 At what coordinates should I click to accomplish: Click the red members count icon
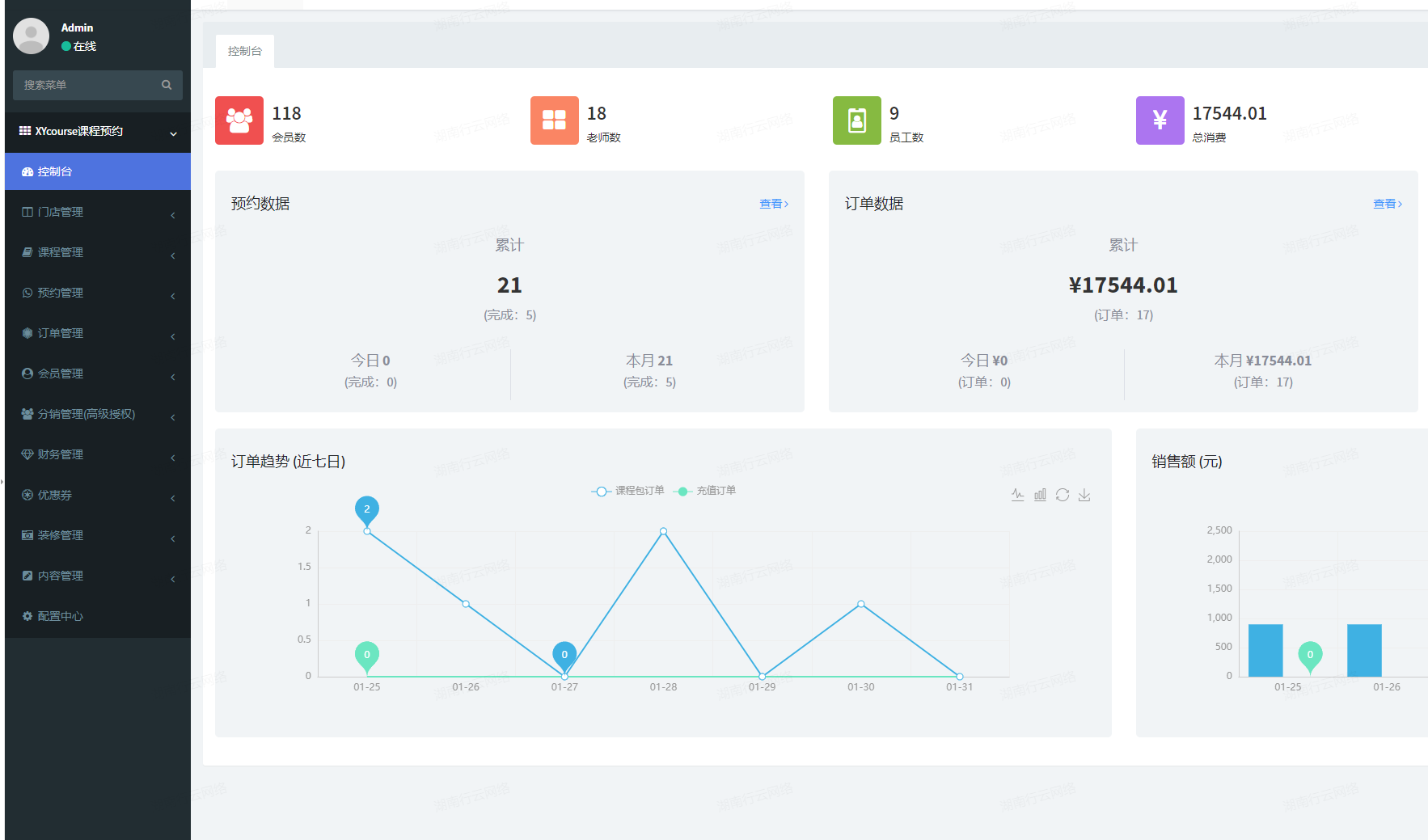[x=239, y=120]
